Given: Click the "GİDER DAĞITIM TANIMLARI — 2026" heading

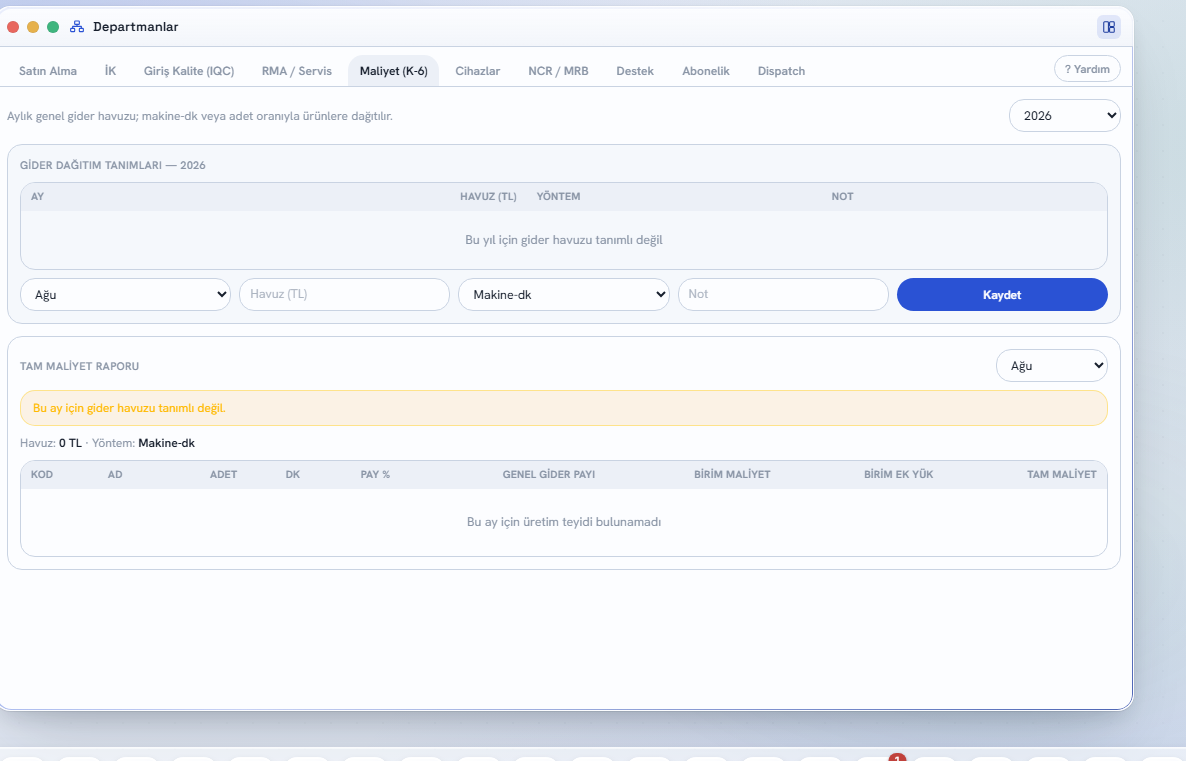Looking at the screenshot, I should (x=113, y=165).
